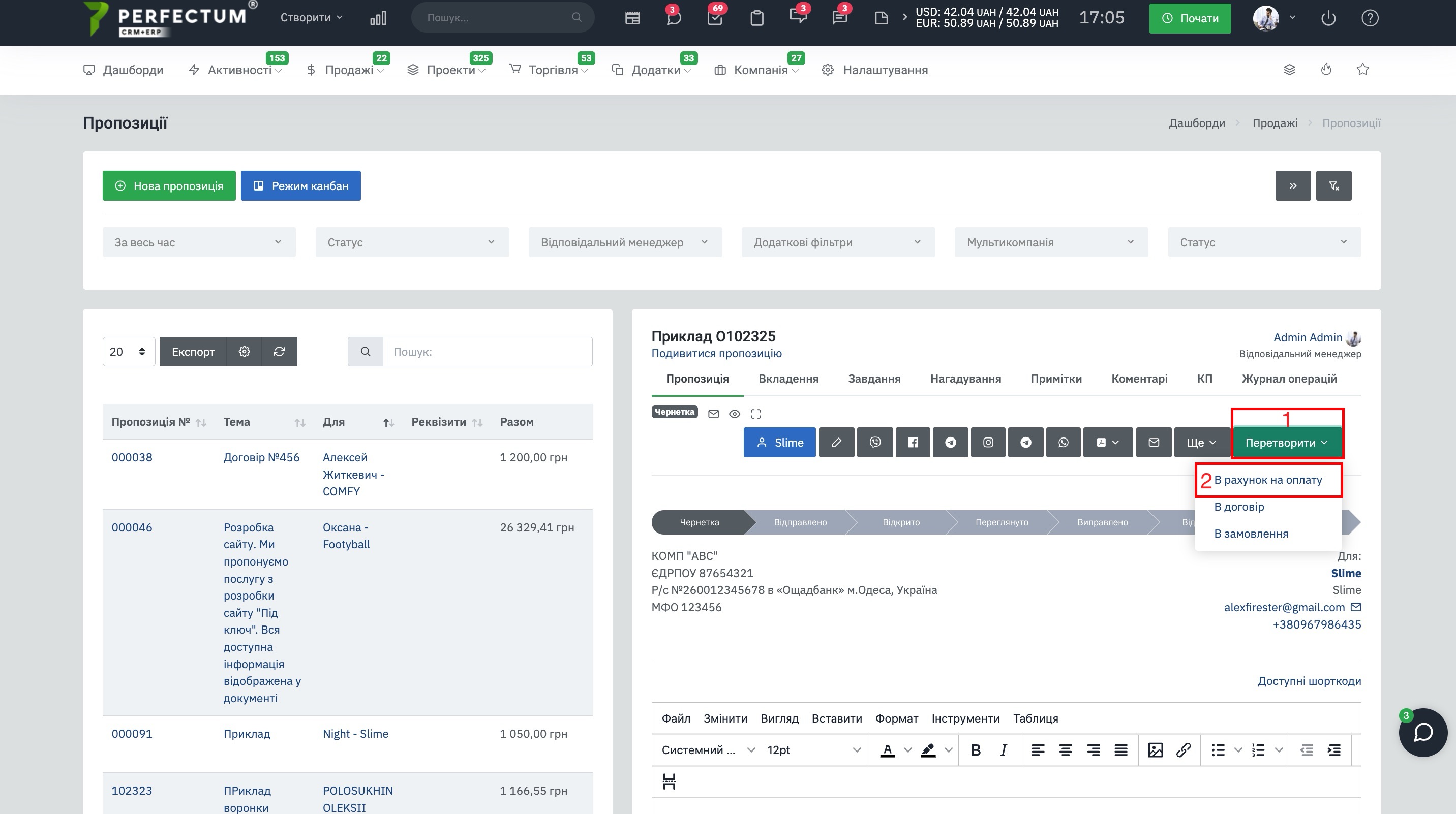Click the Facebook share icon button

click(x=912, y=442)
